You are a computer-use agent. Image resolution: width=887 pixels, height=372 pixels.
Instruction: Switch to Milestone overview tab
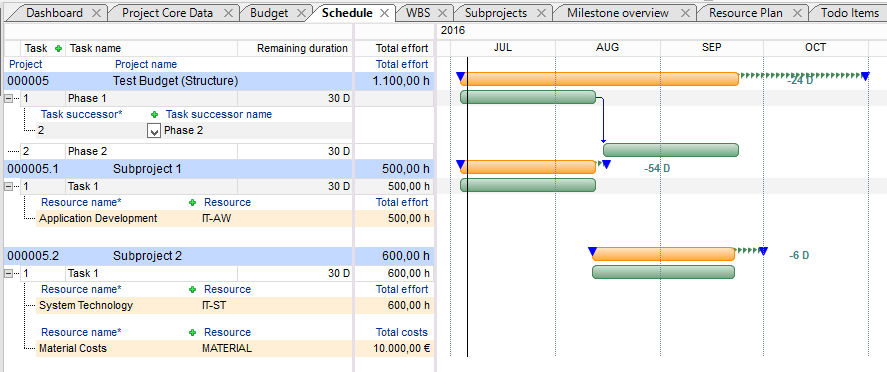[x=618, y=13]
